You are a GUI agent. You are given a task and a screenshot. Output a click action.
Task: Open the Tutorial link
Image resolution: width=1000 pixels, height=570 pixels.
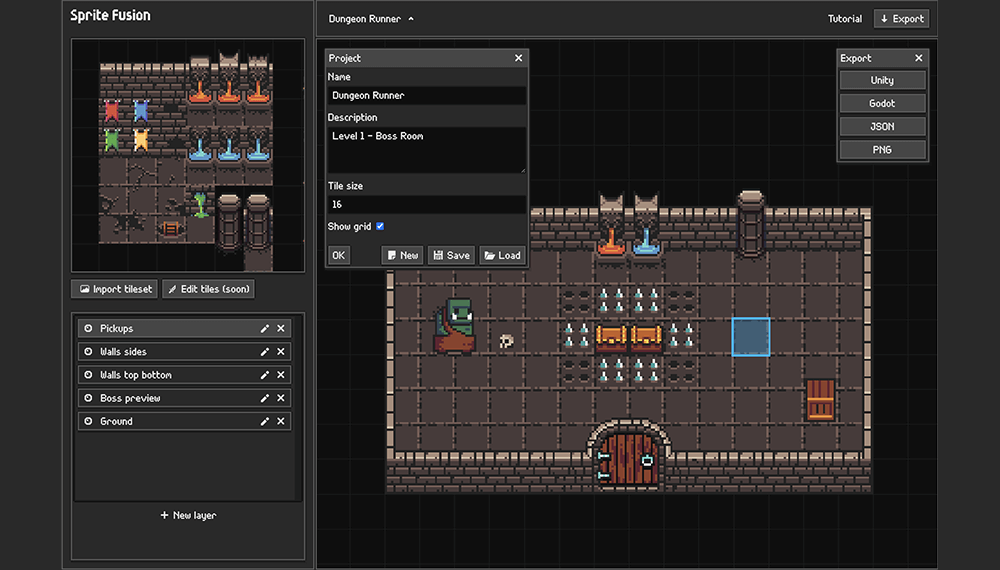tap(845, 19)
